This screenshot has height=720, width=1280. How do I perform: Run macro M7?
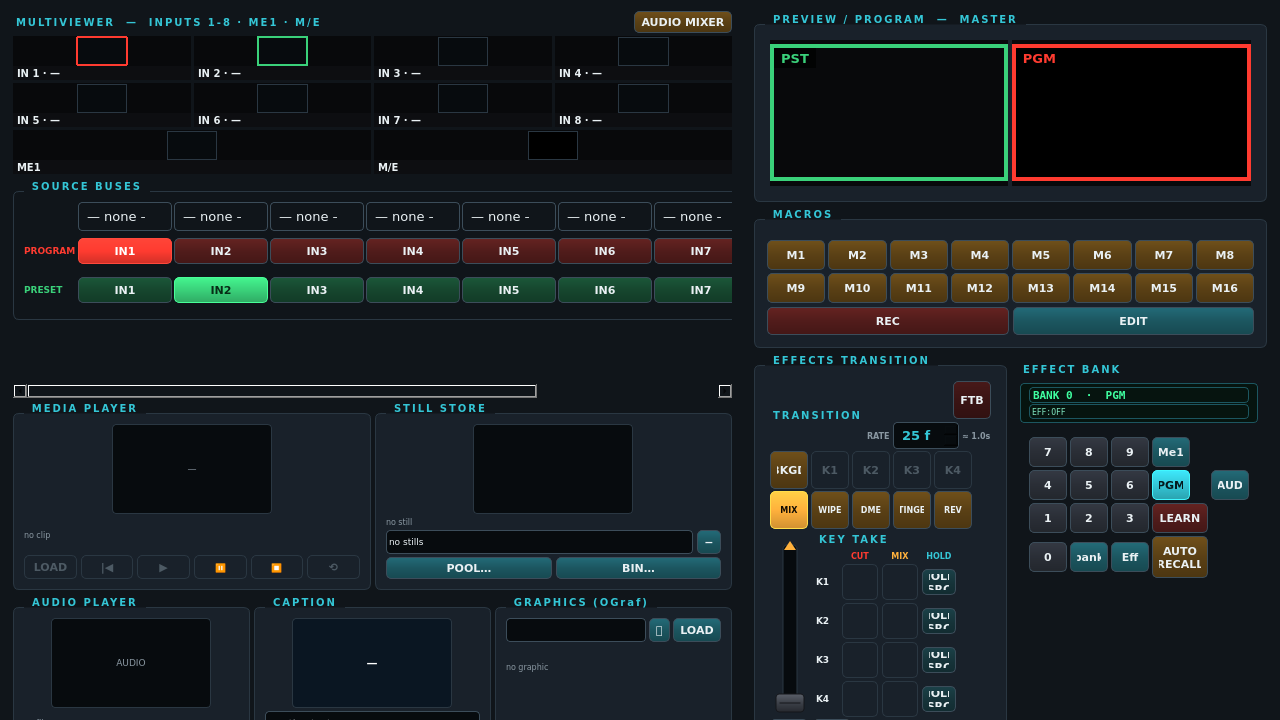1163,255
